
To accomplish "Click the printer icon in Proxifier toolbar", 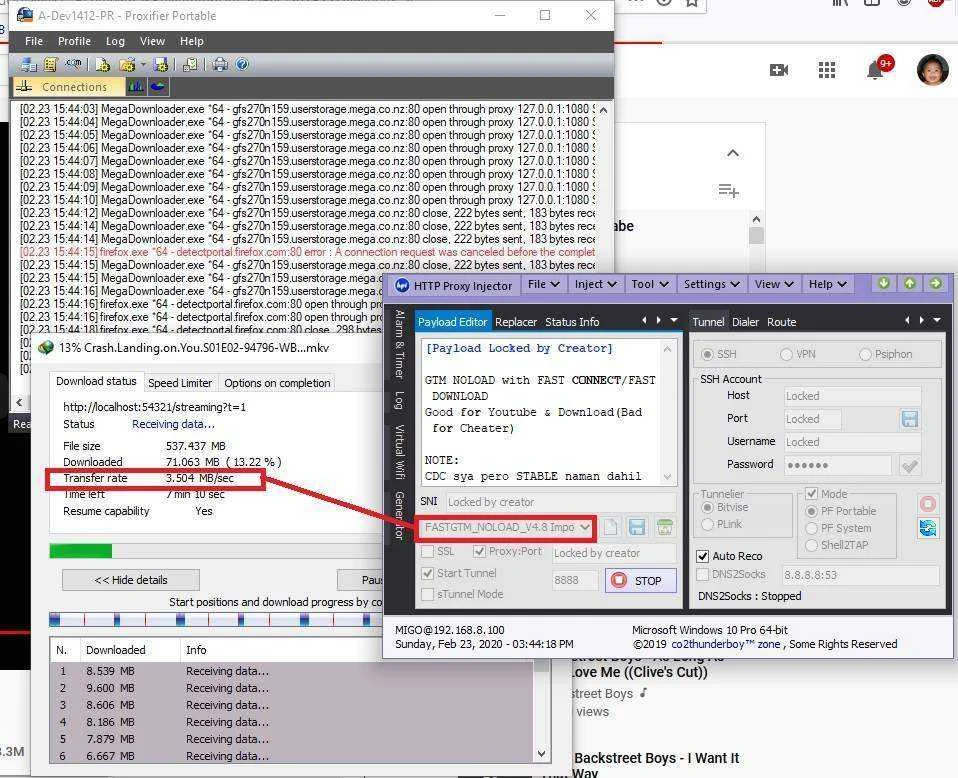I will [x=220, y=64].
